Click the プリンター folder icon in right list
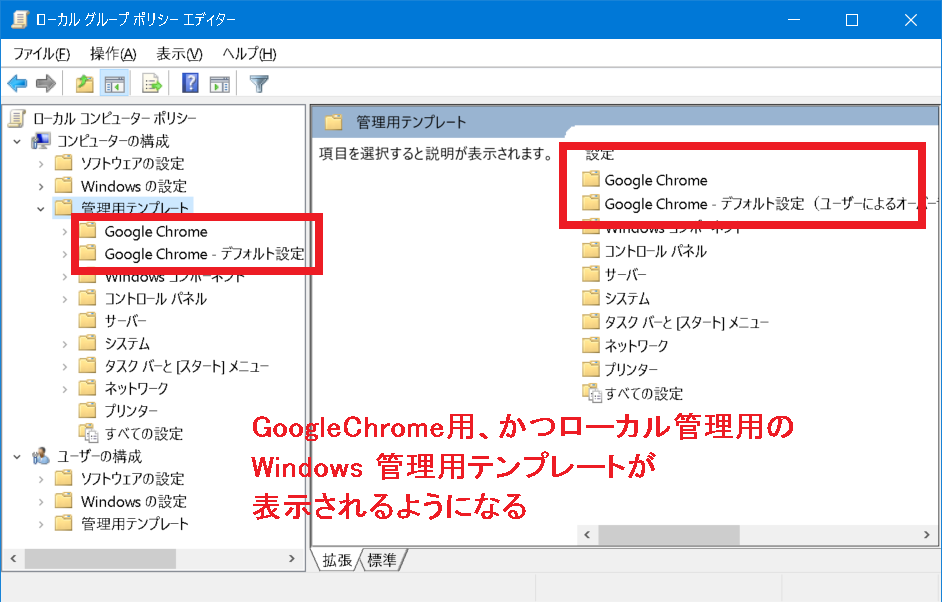 click(591, 368)
